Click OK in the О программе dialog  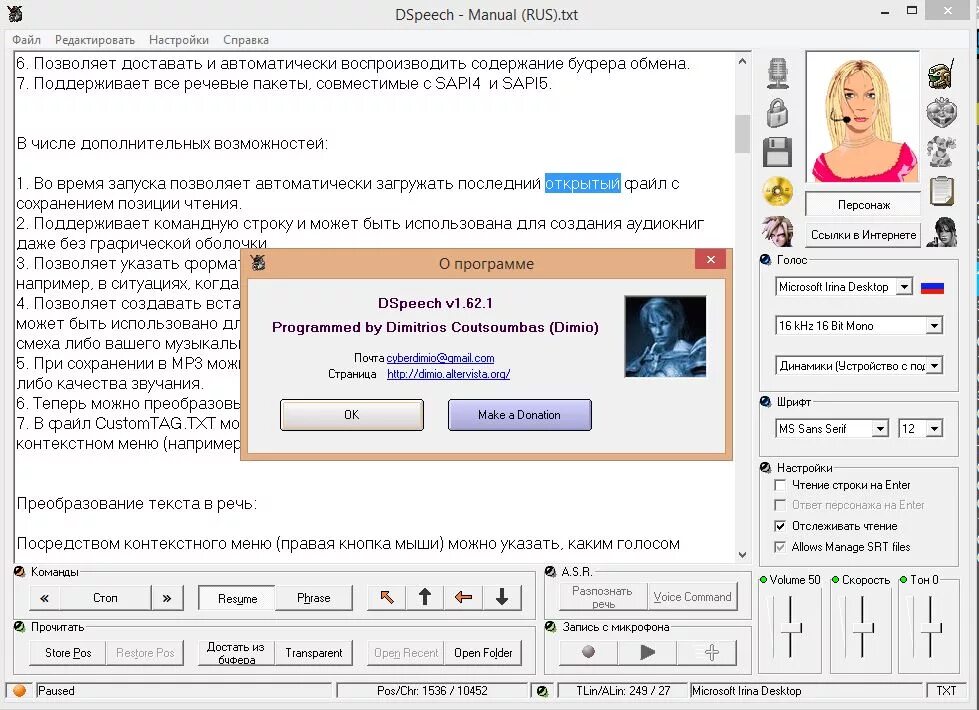tap(352, 415)
